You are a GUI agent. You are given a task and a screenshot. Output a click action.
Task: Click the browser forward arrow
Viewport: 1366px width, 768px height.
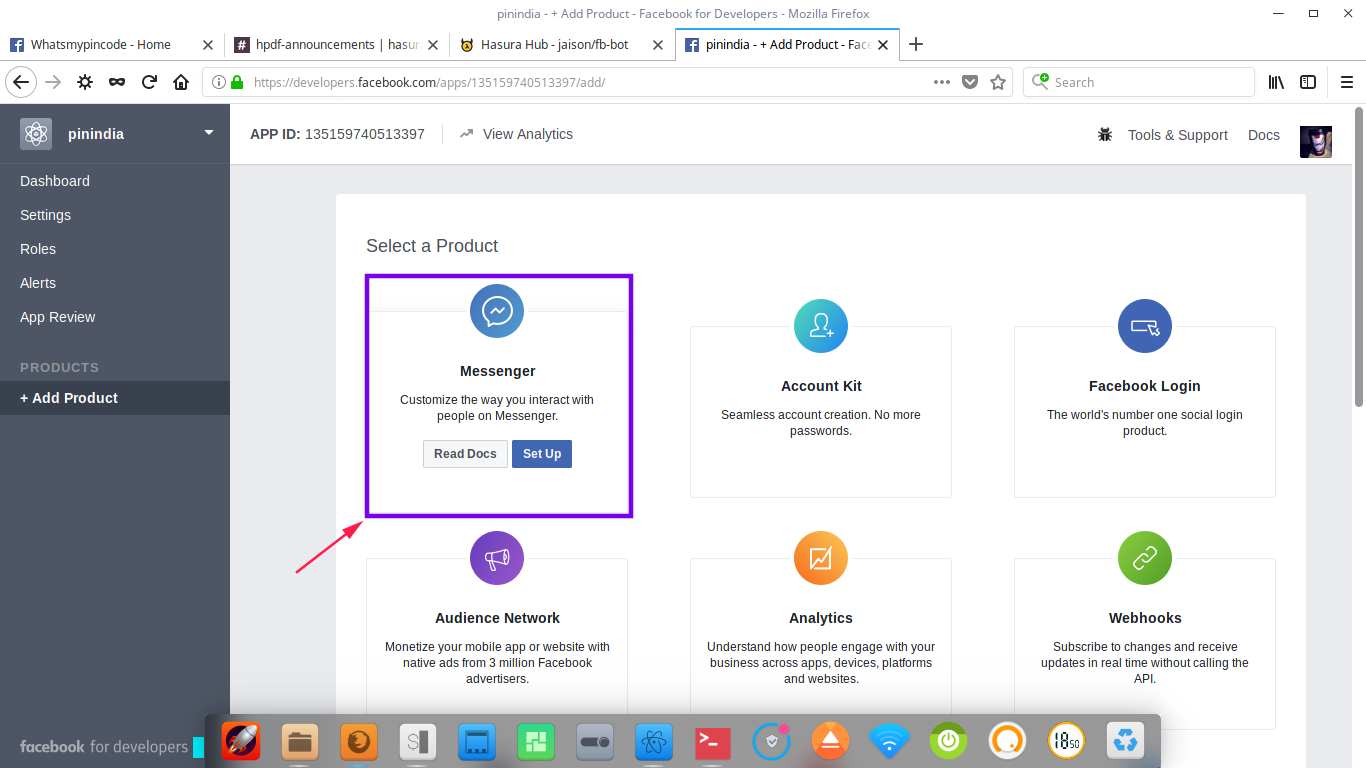tap(53, 82)
